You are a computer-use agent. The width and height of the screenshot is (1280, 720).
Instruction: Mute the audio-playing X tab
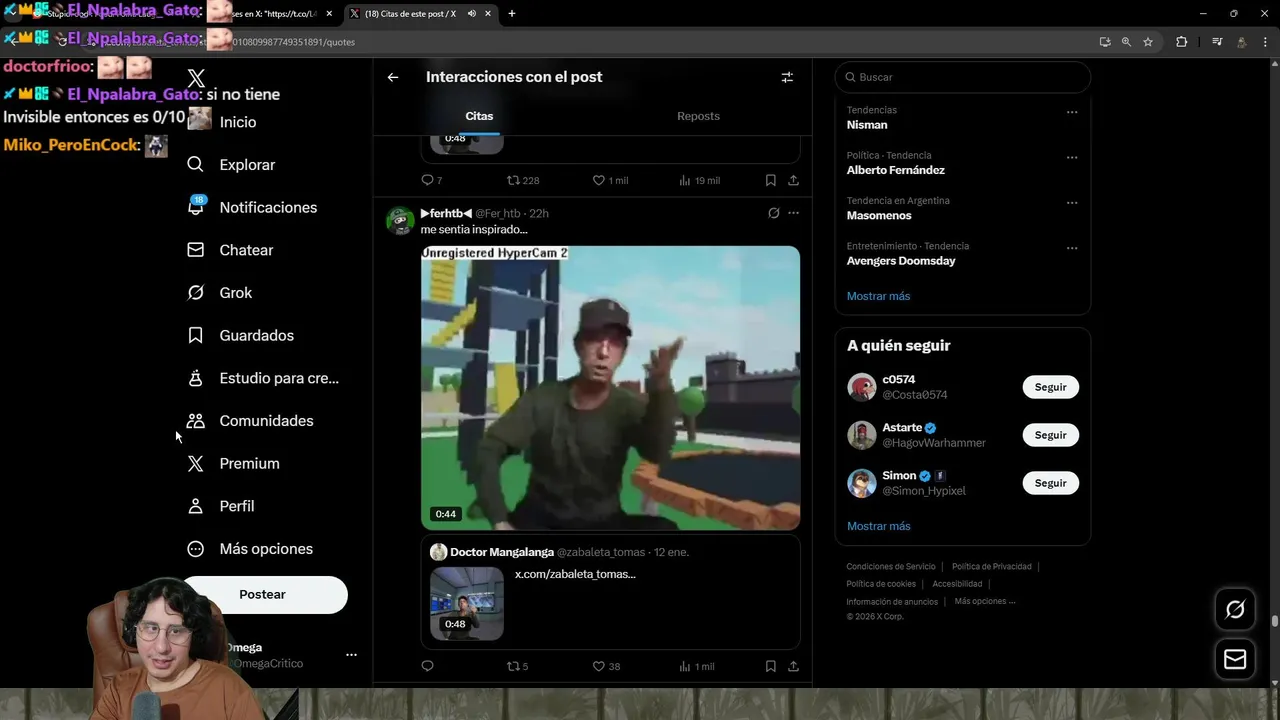[471, 14]
